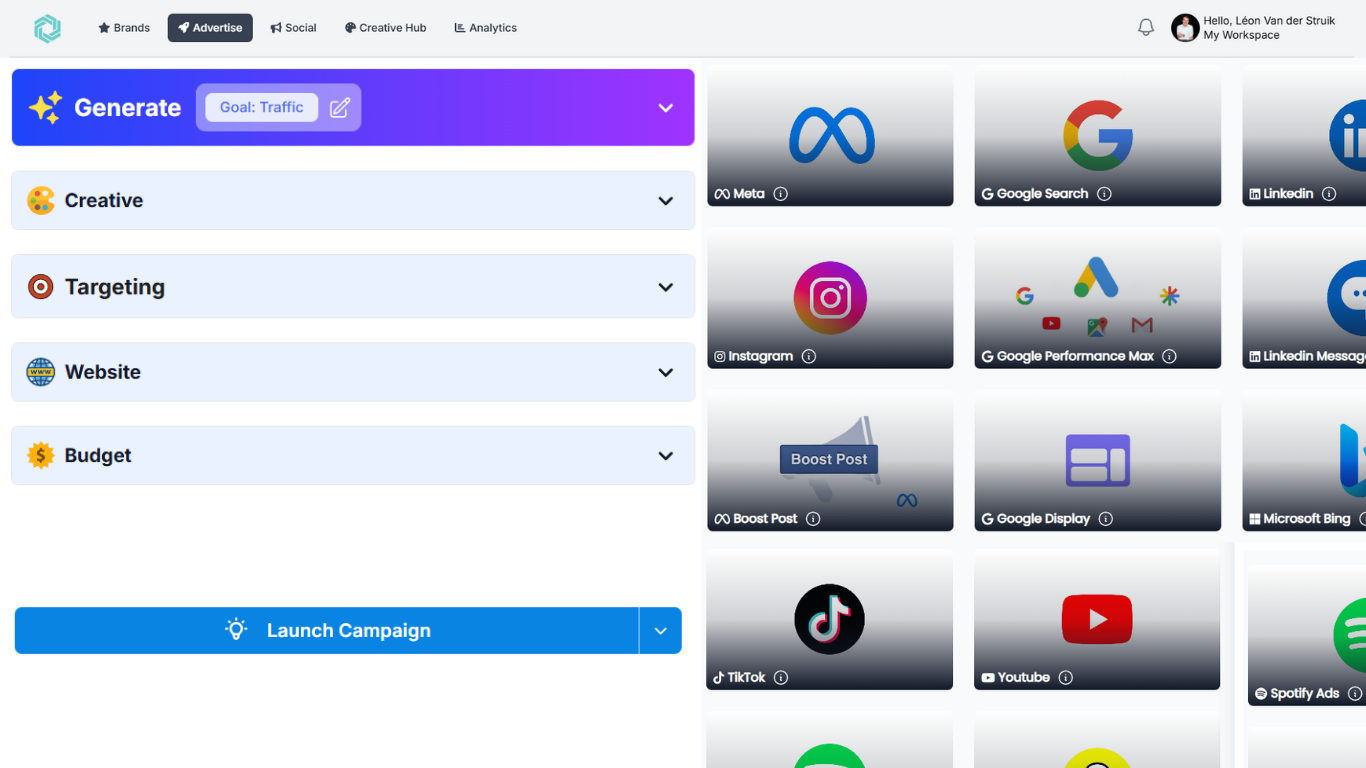Open Creative Hub

386,28
